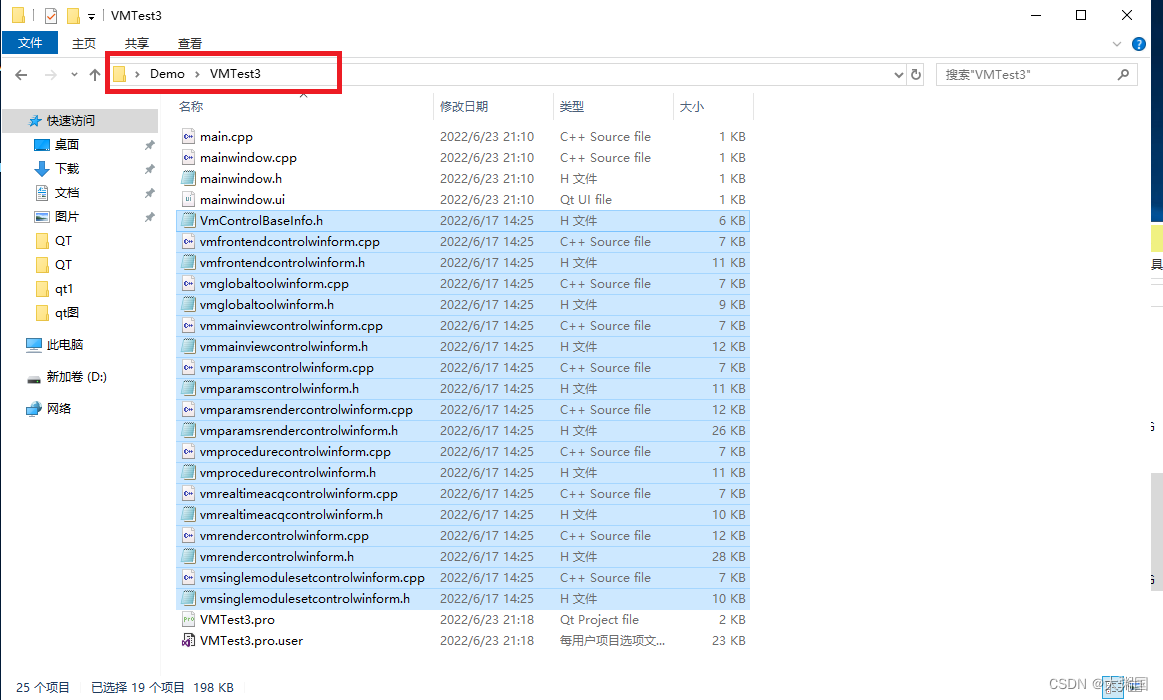This screenshot has width=1163, height=700.
Task: Click the vmfrontendcontrolwinform.cpp file icon
Action: pyautogui.click(x=188, y=242)
